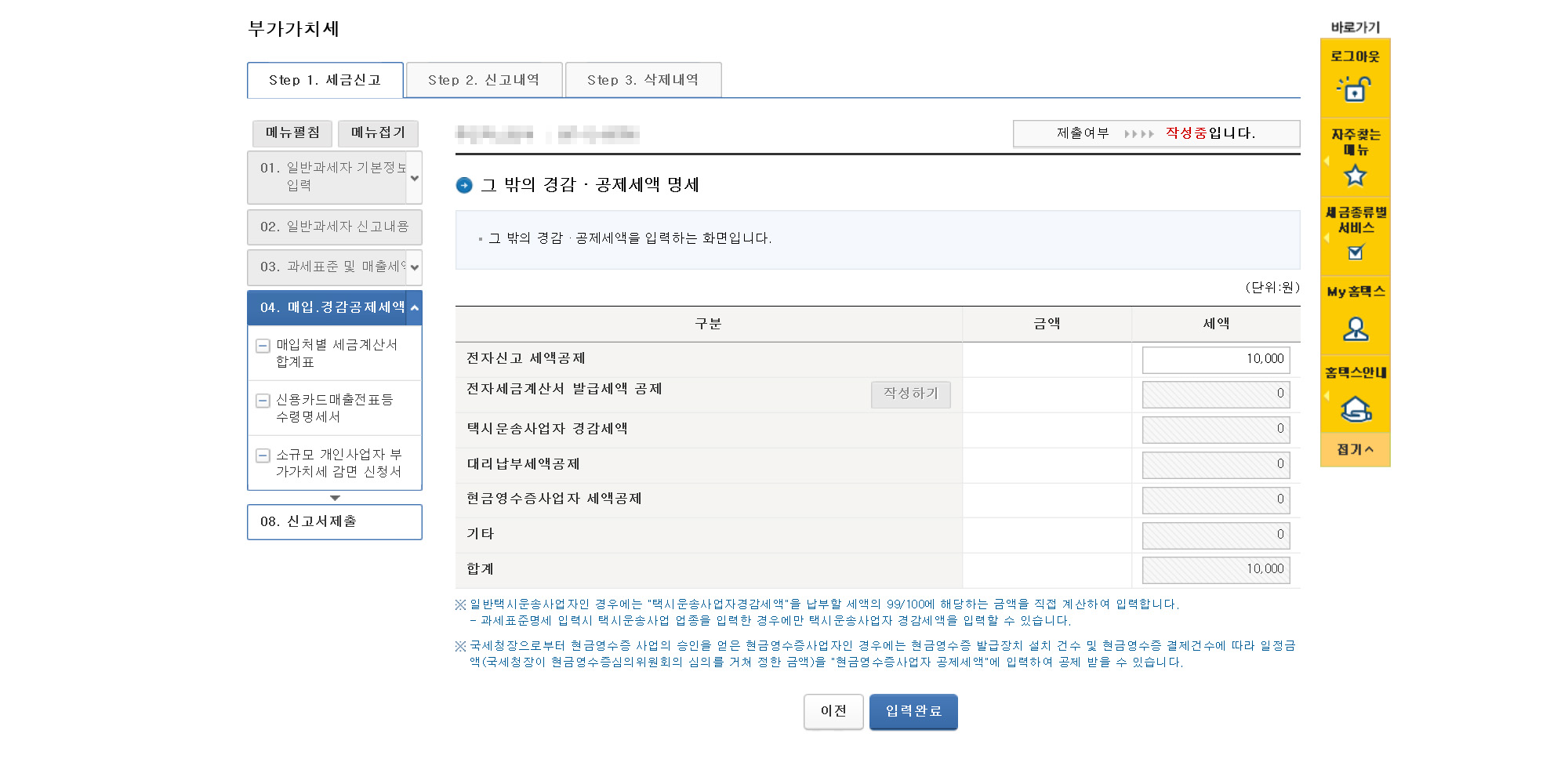Open 세금종류별 서비스 shortcut label
The width and height of the screenshot is (1568, 784).
click(1356, 220)
